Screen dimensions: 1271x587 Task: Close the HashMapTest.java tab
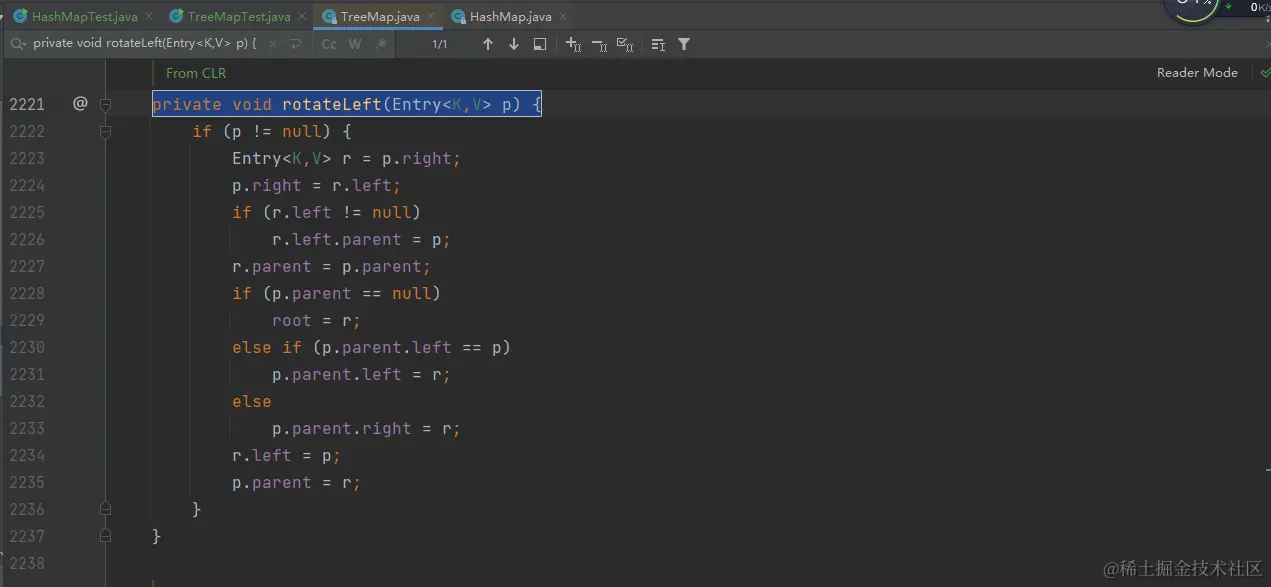(x=148, y=16)
